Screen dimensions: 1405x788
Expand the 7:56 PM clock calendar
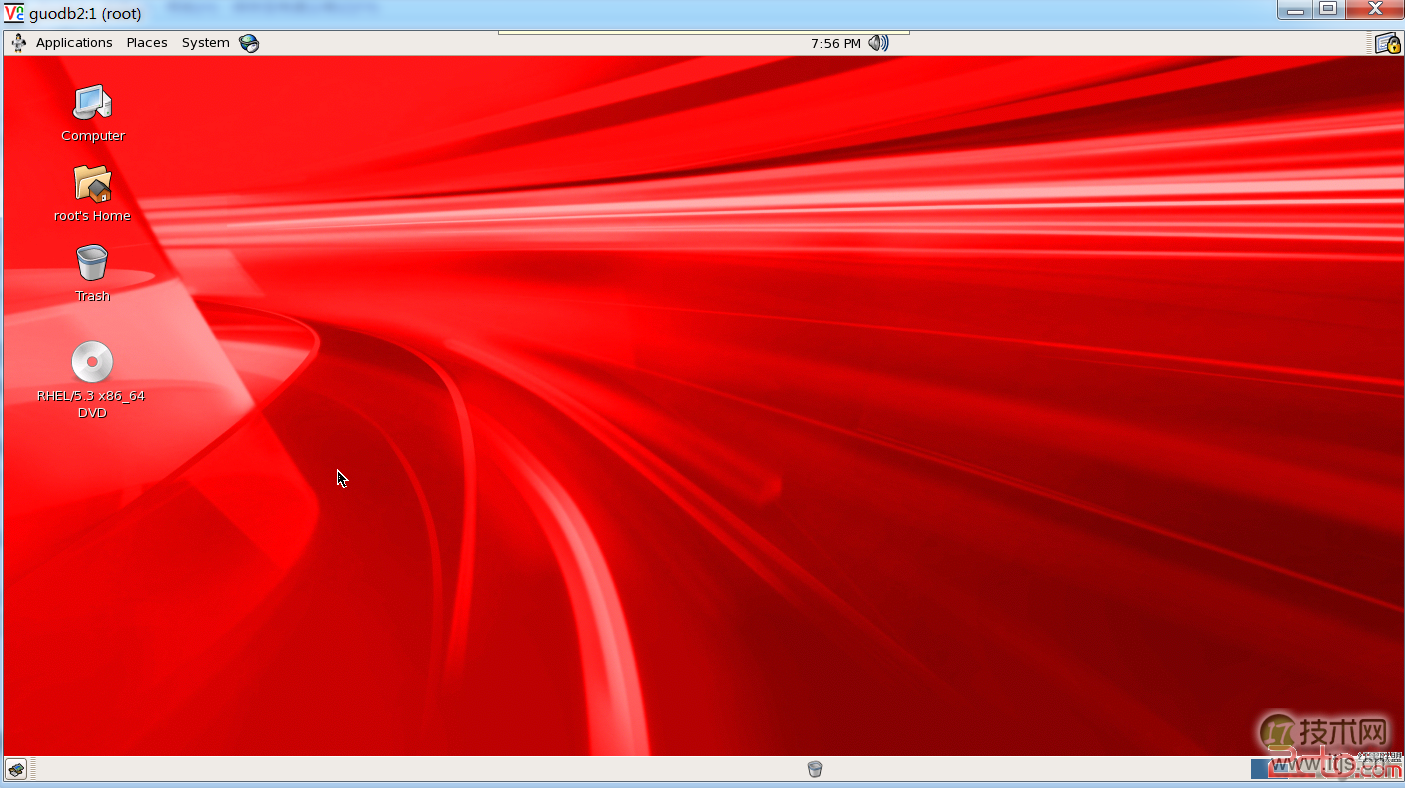tap(835, 43)
